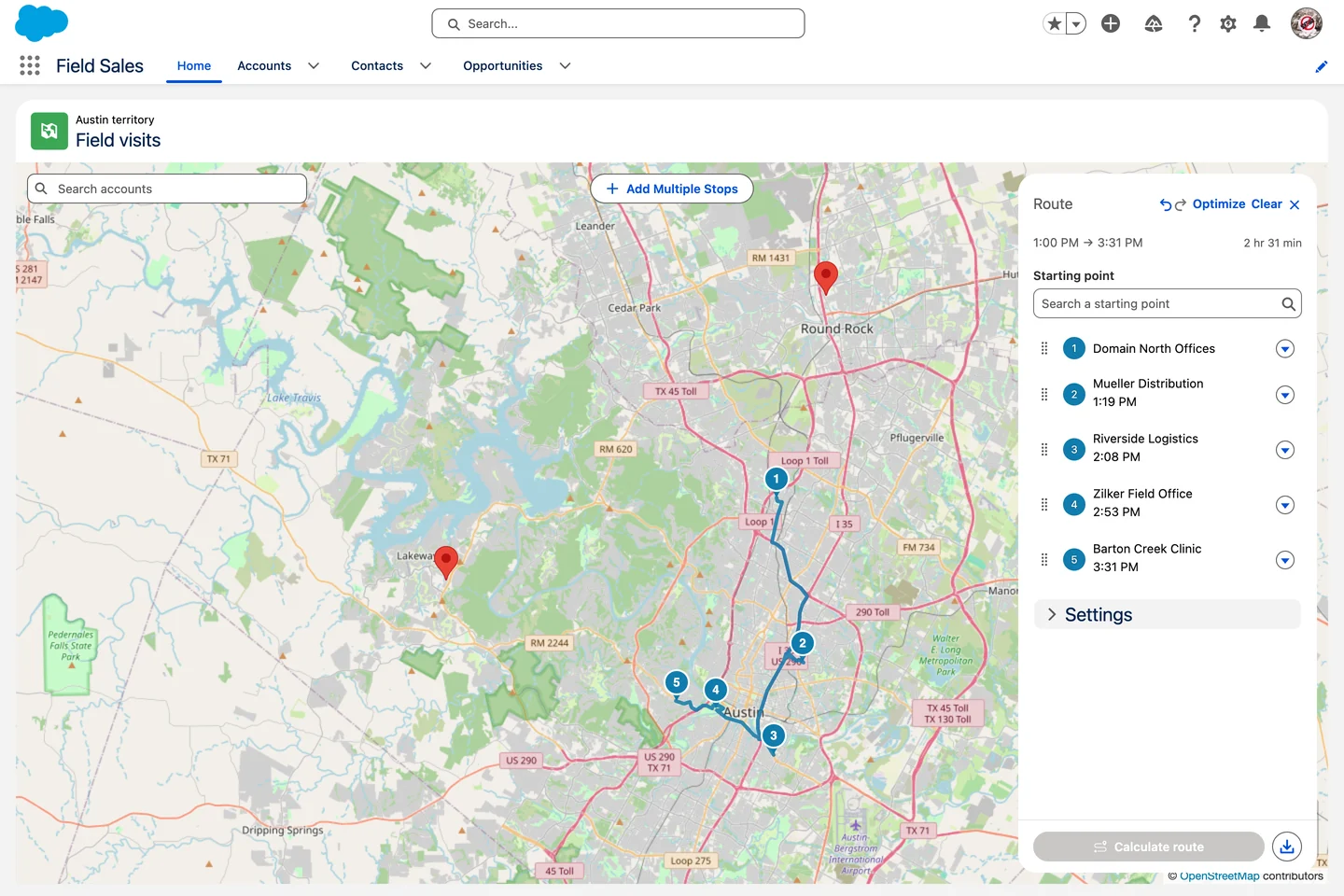Open the Riverside Logistics stop dropdown
The height and width of the screenshot is (896, 1344).
(x=1285, y=450)
